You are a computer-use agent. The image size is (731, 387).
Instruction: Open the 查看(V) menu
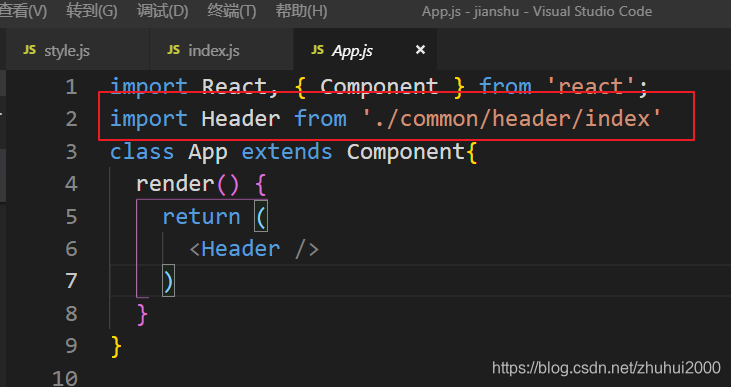[x=23, y=11]
